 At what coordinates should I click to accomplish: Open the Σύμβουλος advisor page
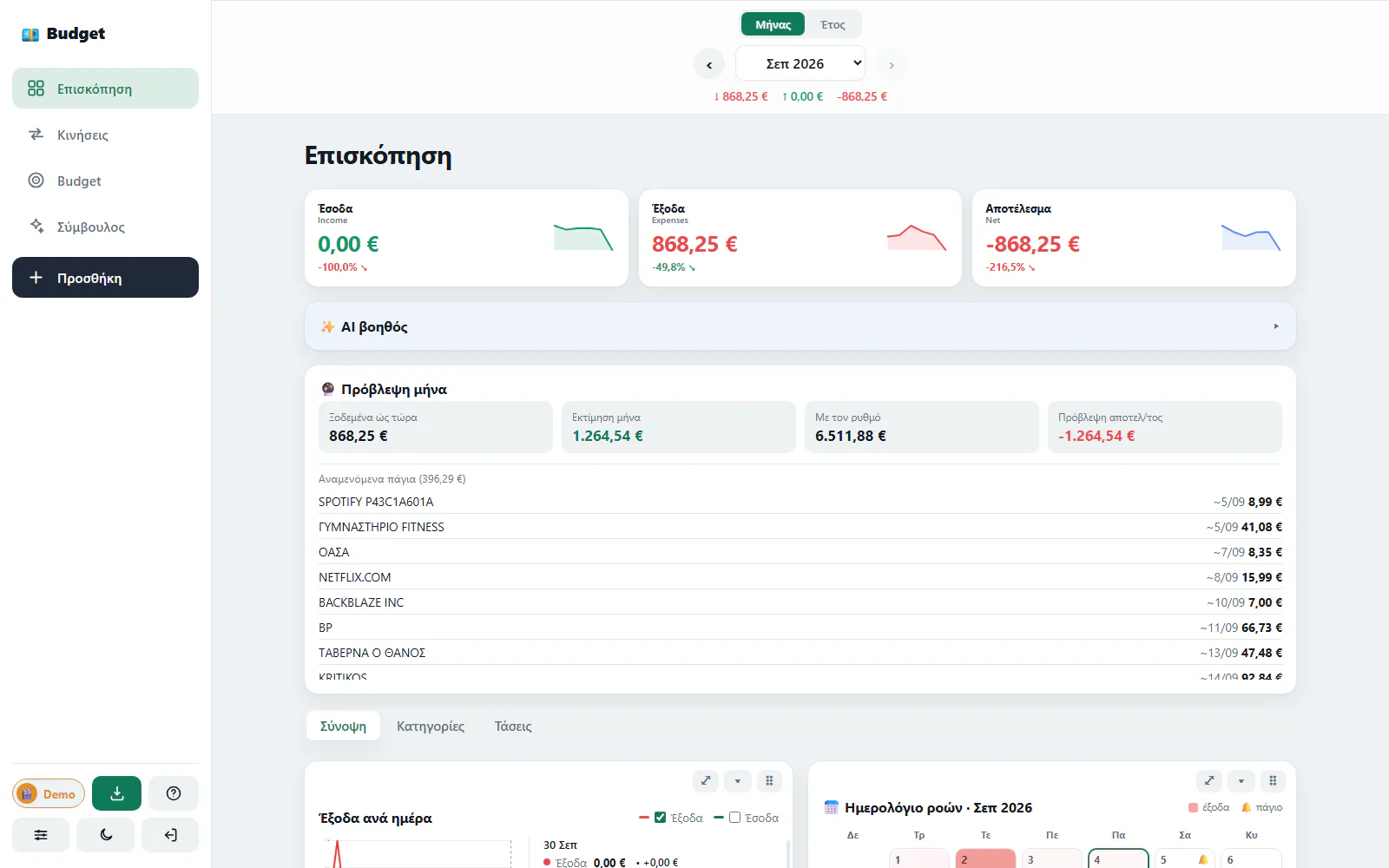tap(105, 227)
